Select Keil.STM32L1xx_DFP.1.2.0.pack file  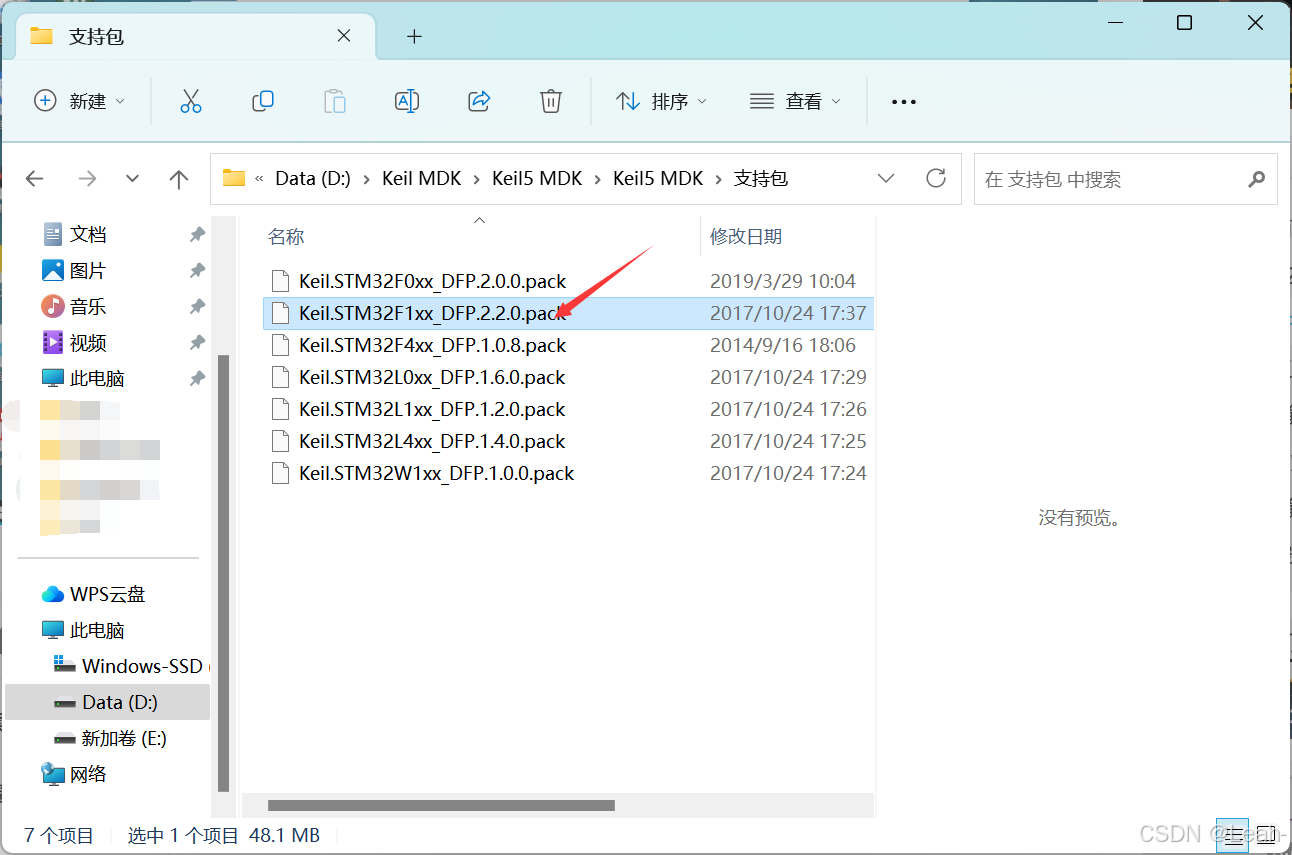[x=432, y=409]
